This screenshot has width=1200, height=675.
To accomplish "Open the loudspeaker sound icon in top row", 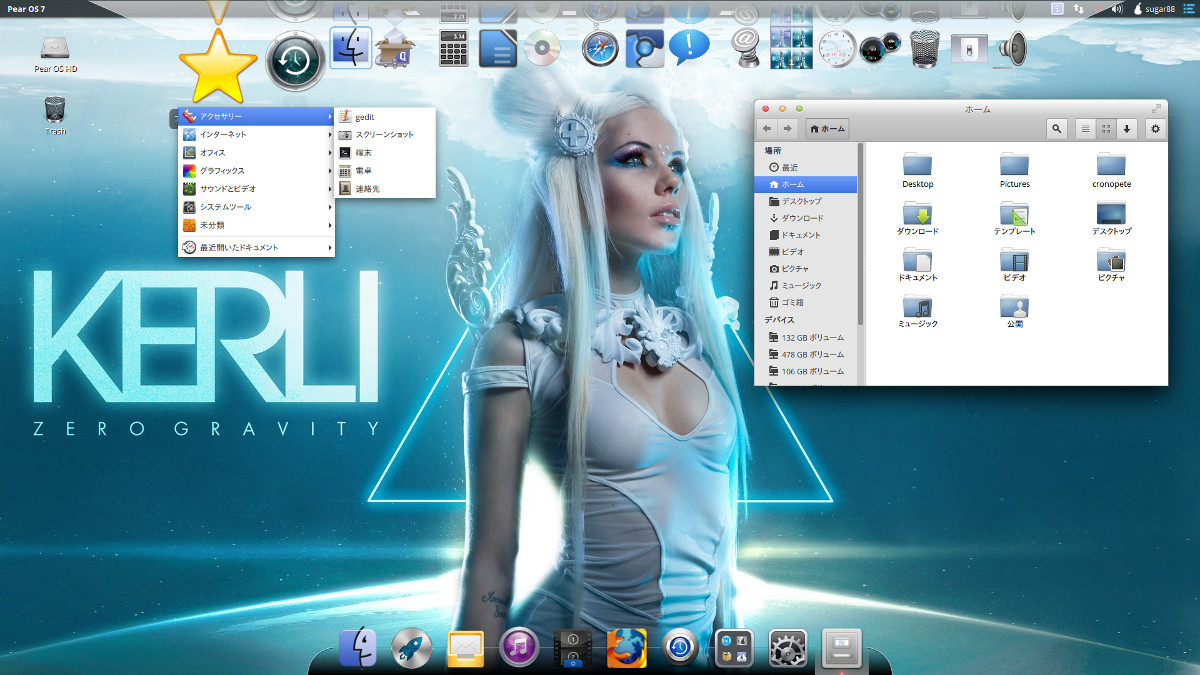I will tap(1012, 48).
